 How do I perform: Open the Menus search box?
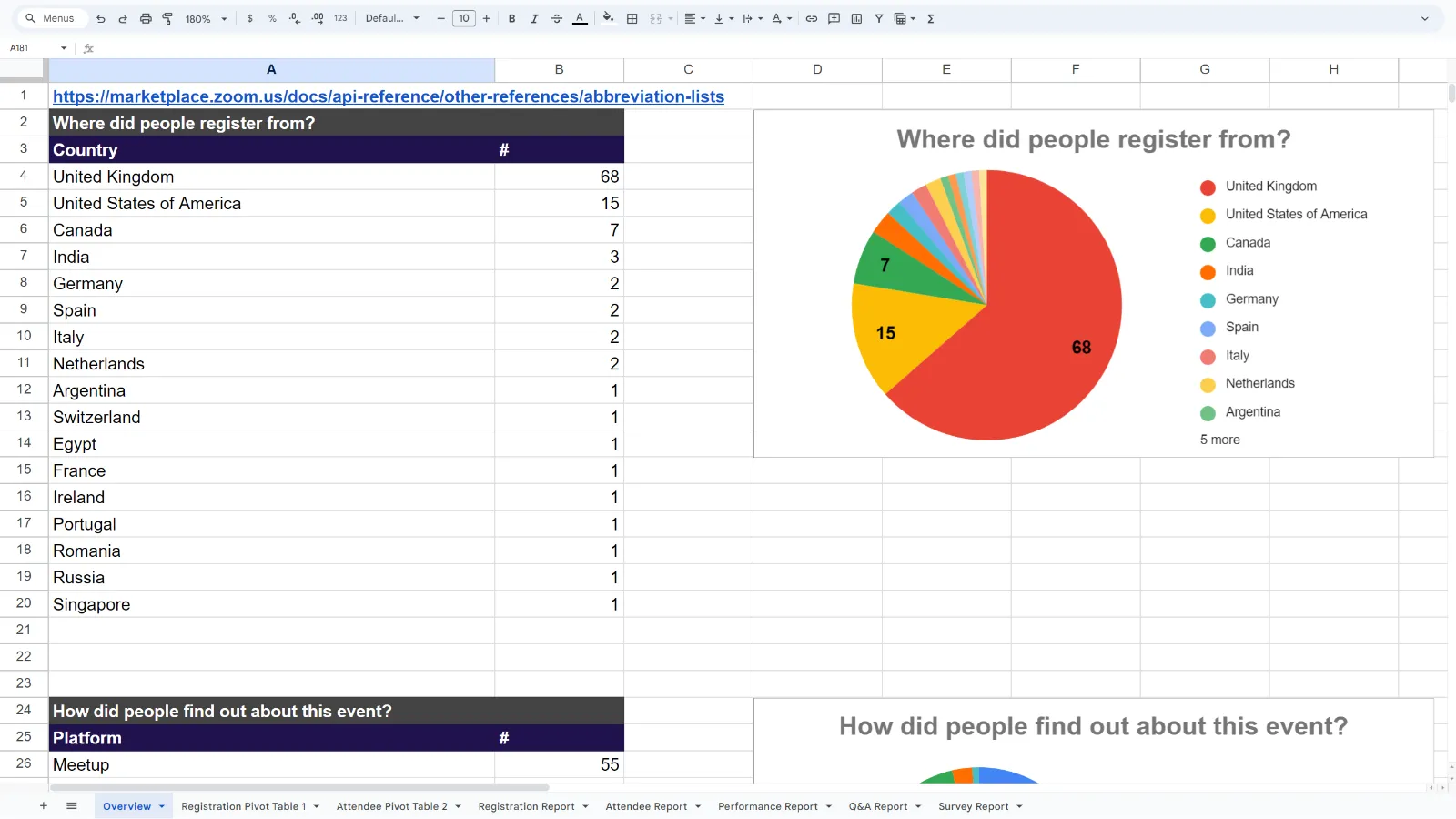[x=52, y=18]
